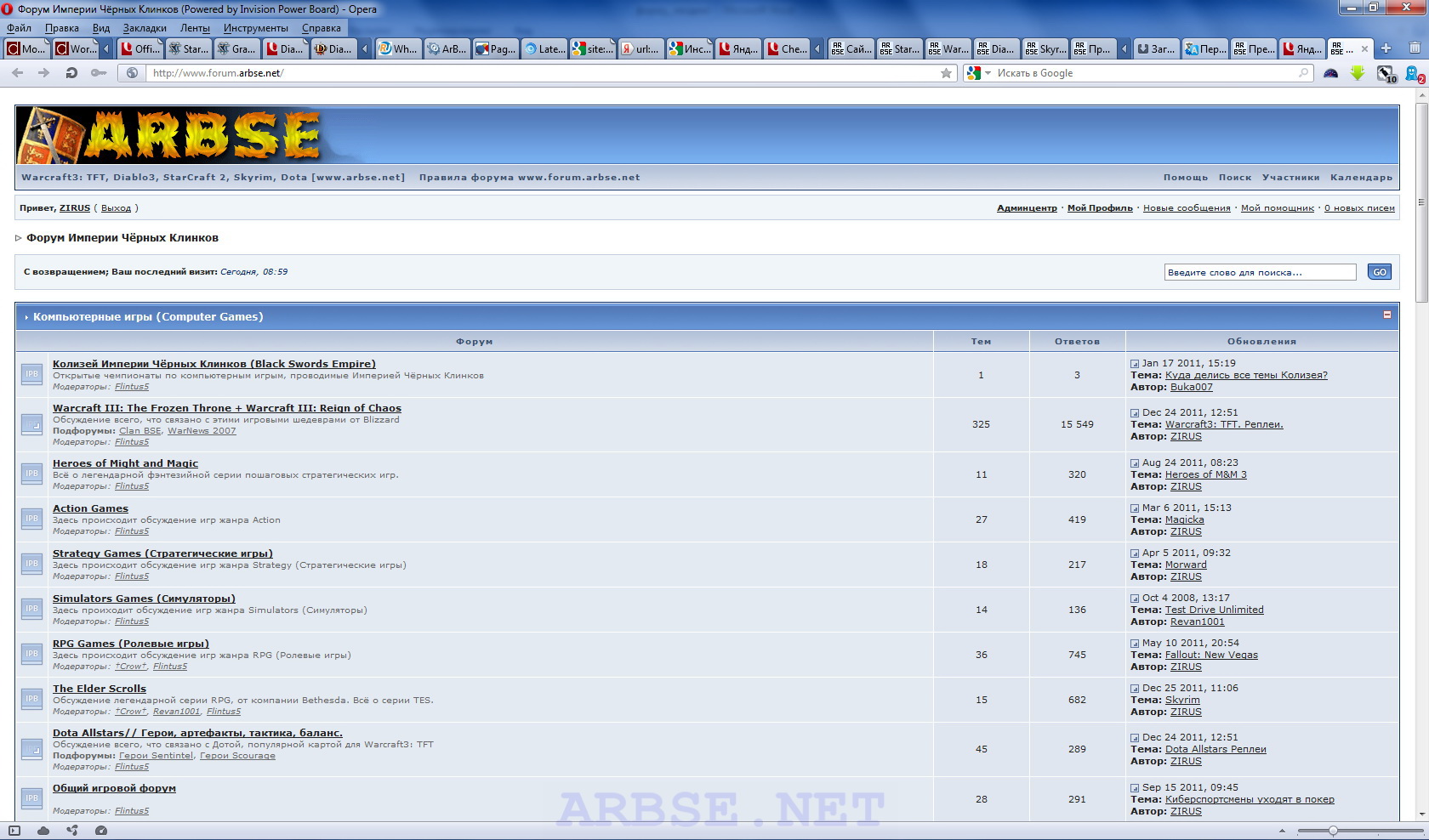The width and height of the screenshot is (1429, 840).
Task: Go back with the browser back arrow
Action: [x=17, y=73]
